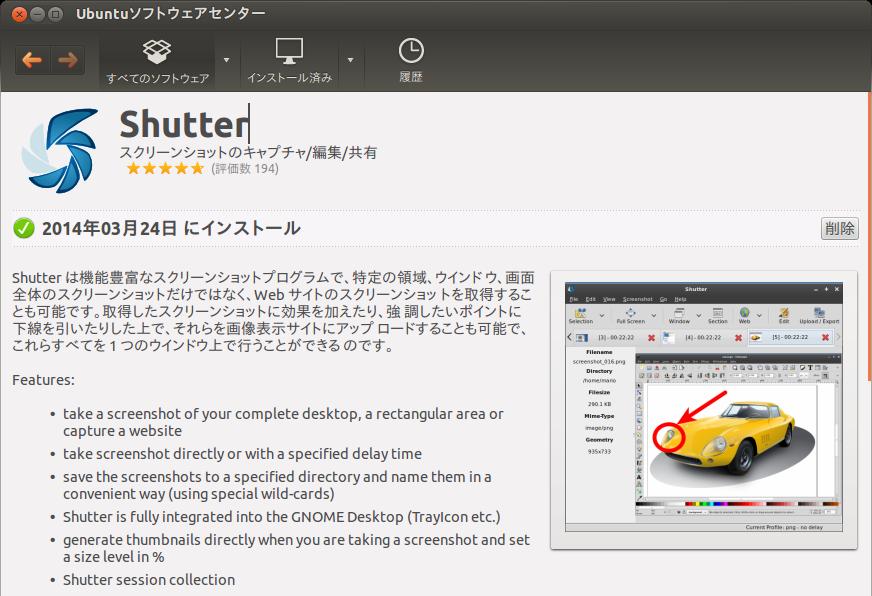Close the Ubuntu Software Center window
The width and height of the screenshot is (872, 596).
19,14
